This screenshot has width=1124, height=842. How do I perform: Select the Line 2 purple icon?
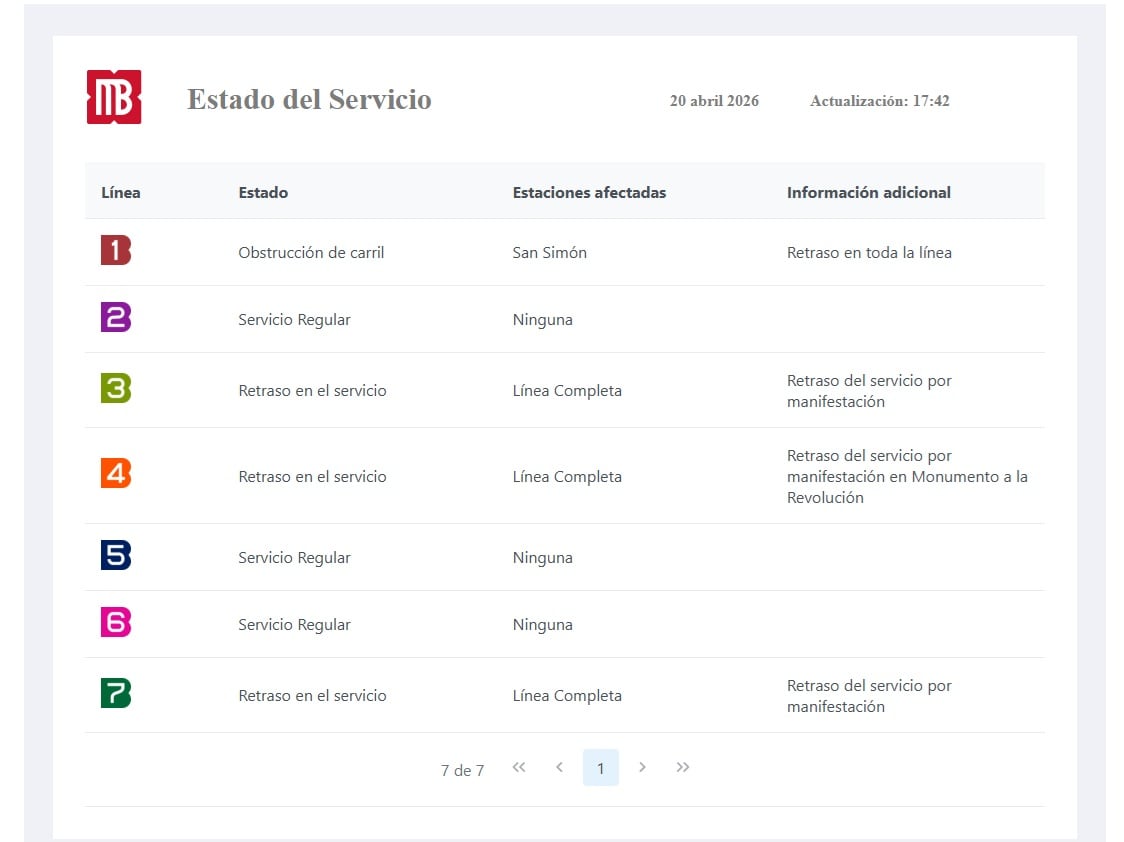(116, 317)
